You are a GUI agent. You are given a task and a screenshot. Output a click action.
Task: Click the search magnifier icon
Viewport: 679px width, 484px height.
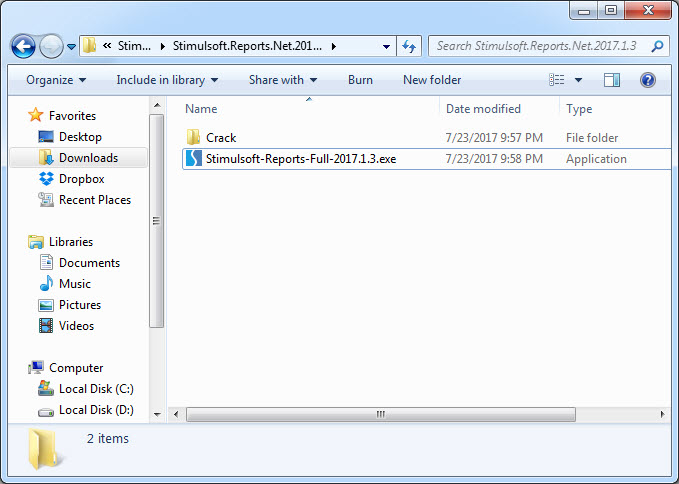pyautogui.click(x=657, y=46)
